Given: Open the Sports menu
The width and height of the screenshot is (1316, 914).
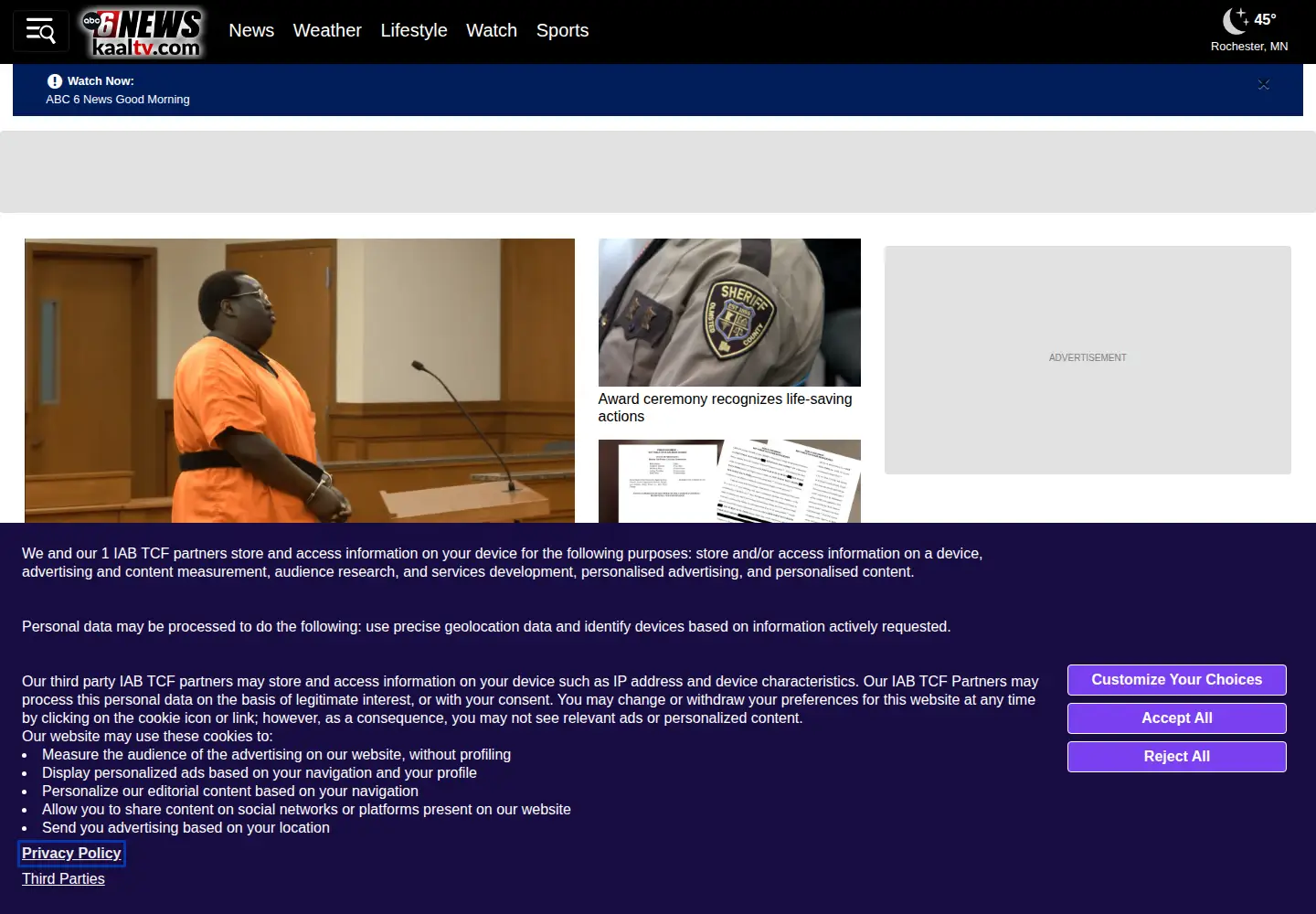Looking at the screenshot, I should tap(562, 30).
